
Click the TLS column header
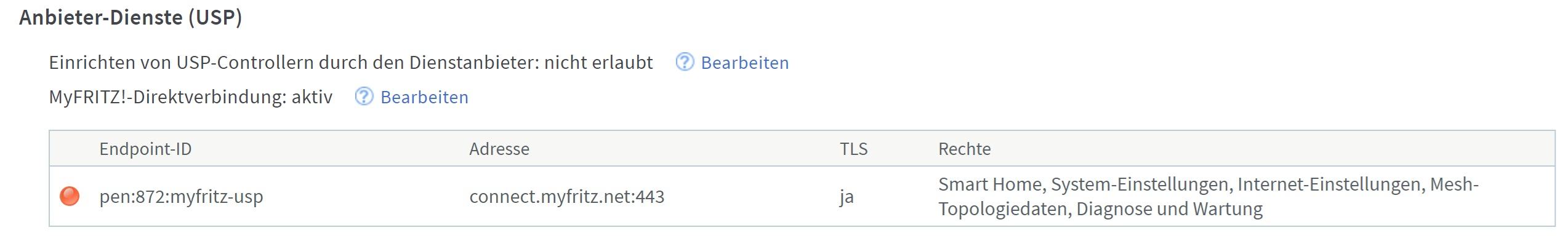coord(853,149)
